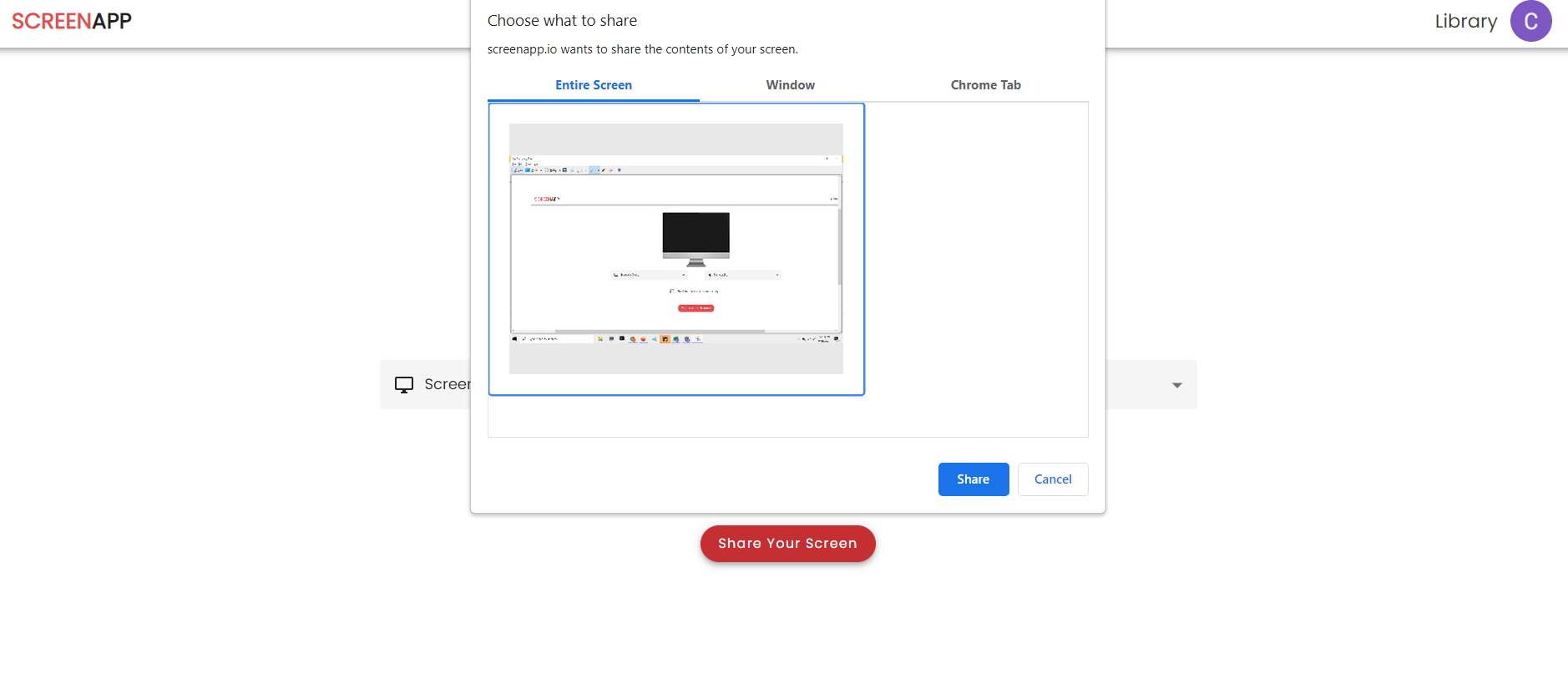
Task: Open the purple C account avatar
Action: pyautogui.click(x=1530, y=22)
